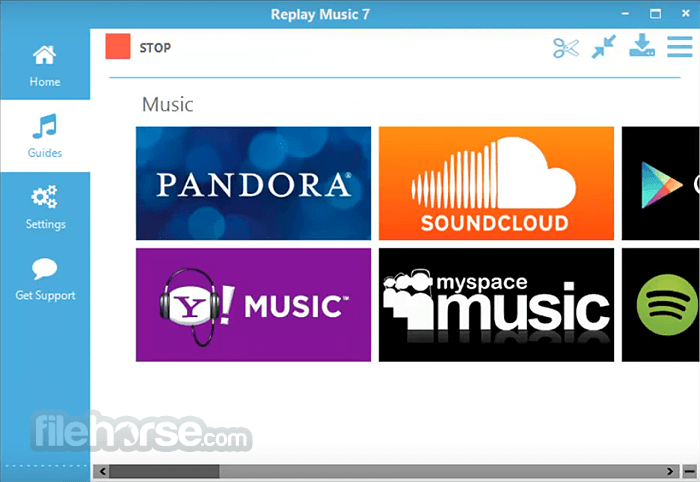Open the Google Play guide tile
The image size is (700, 482).
(x=661, y=183)
